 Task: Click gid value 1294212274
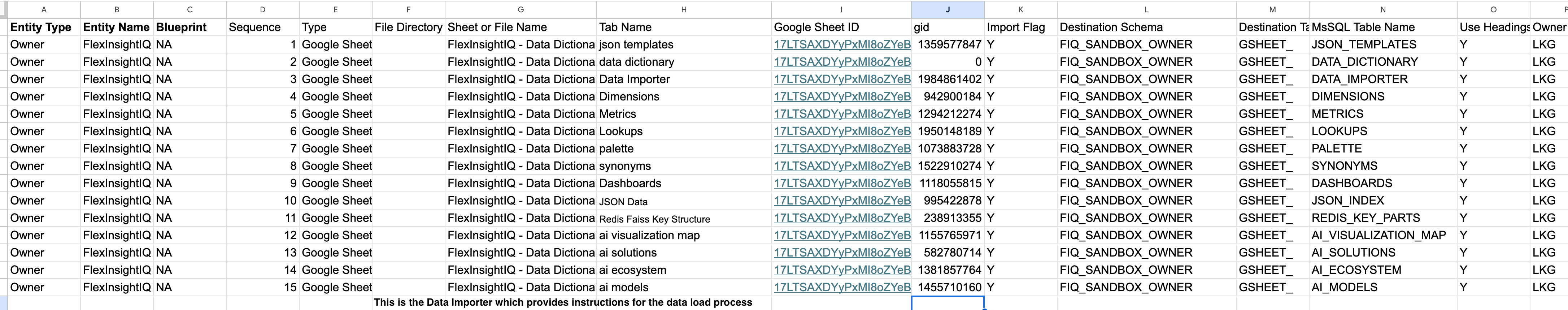pyautogui.click(x=948, y=114)
